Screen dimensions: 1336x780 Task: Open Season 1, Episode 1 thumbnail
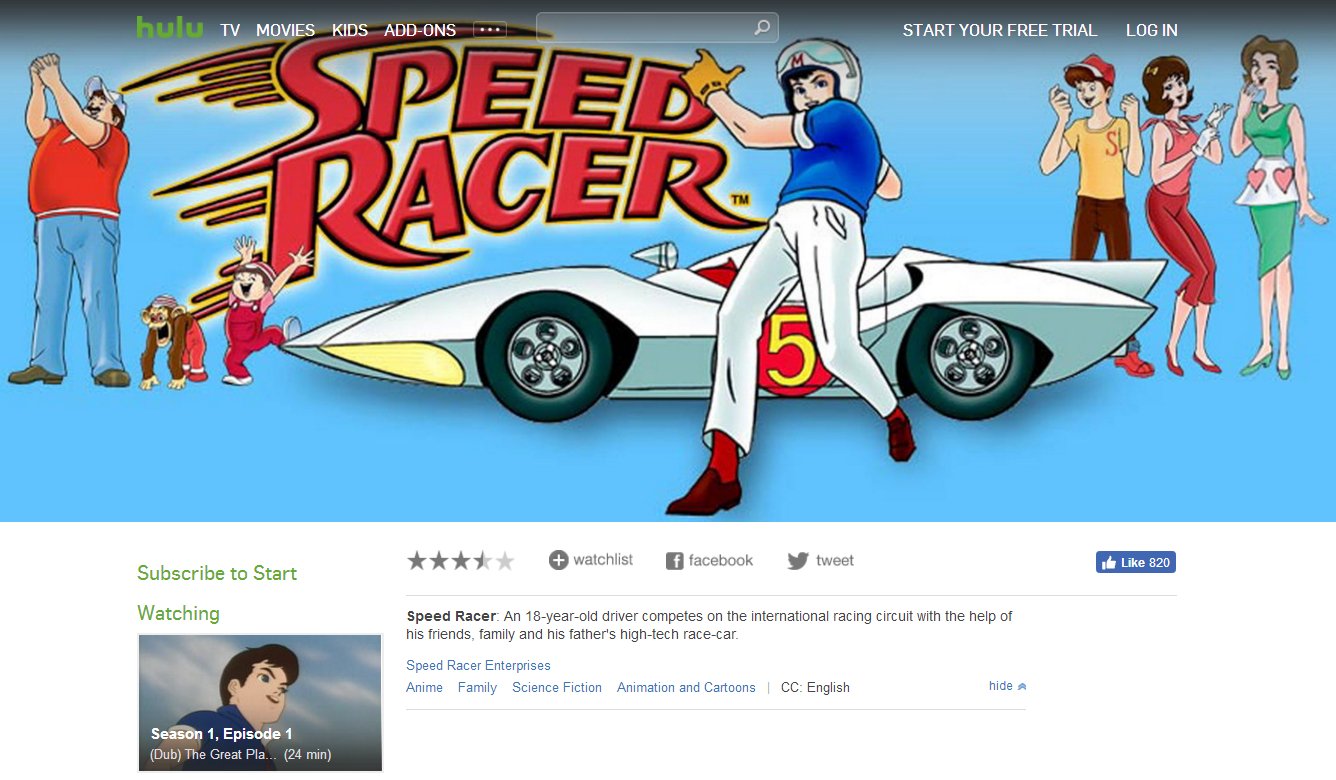260,703
